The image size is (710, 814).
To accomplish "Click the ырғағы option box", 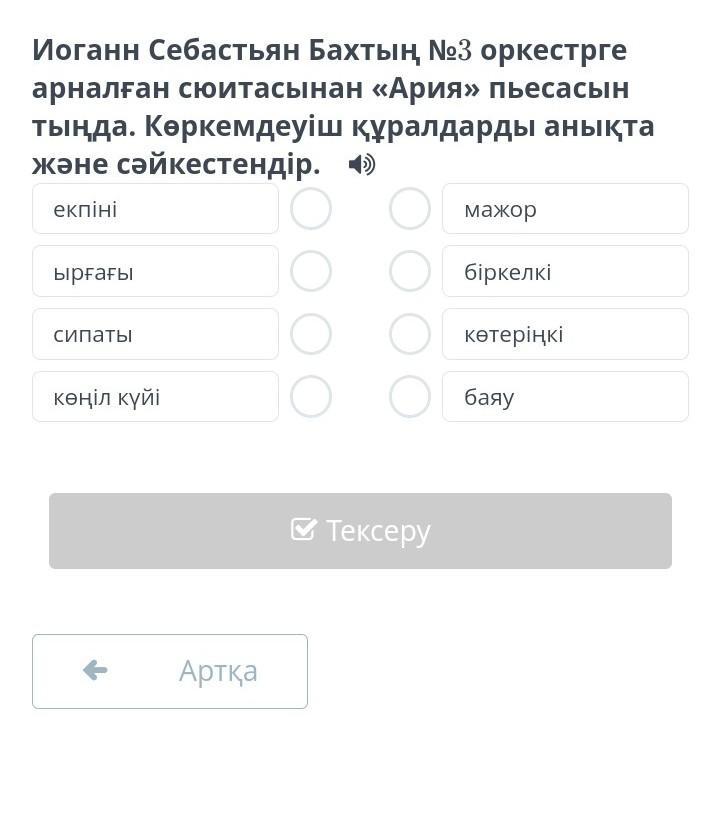I will click(155, 271).
